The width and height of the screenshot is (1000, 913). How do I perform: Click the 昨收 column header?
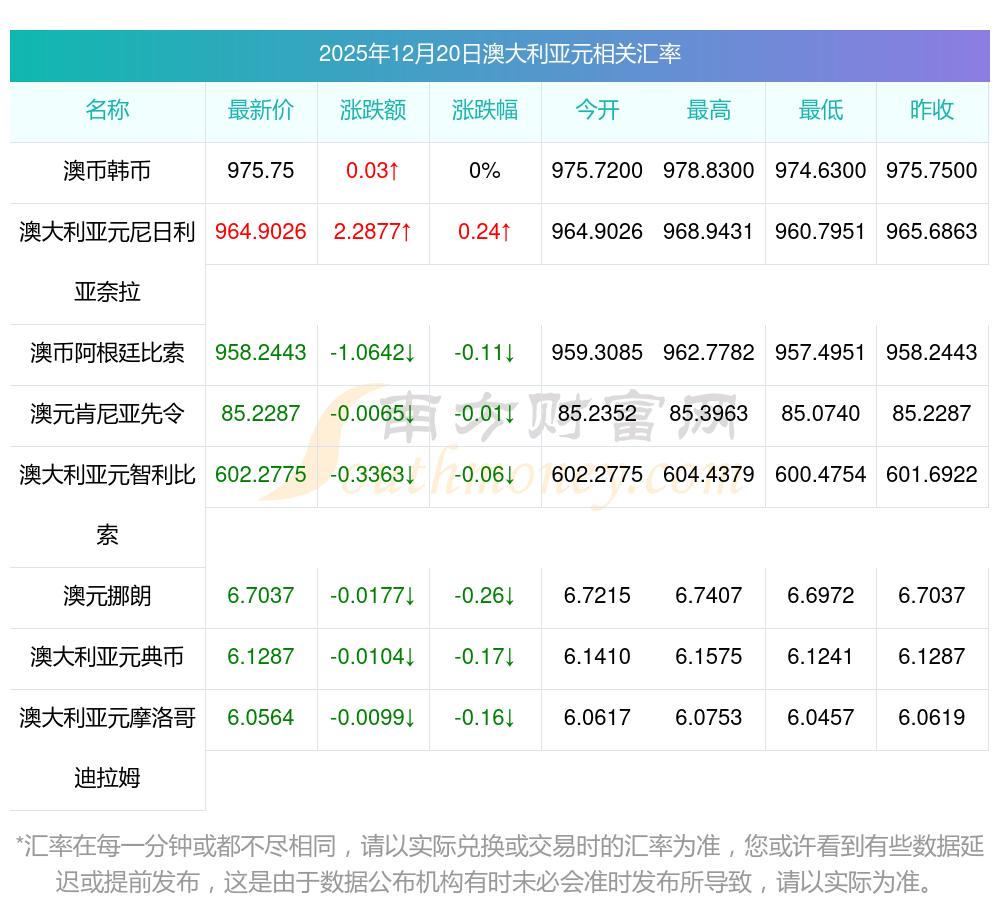[x=931, y=110]
